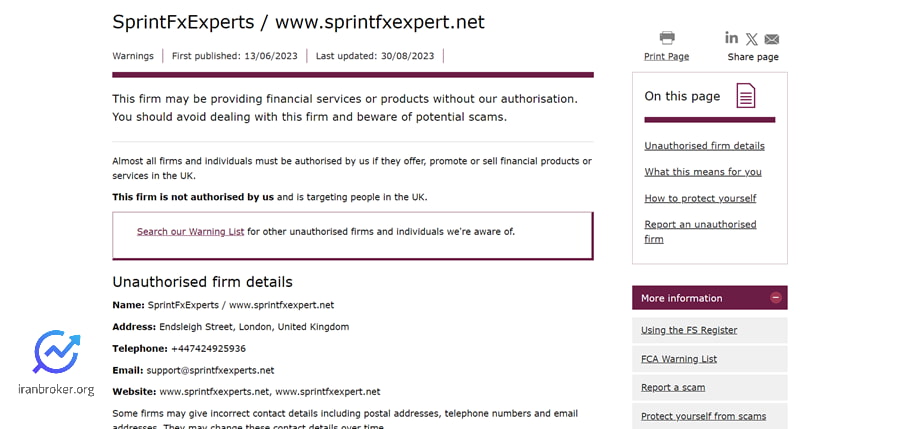Share page via LinkedIn icon

[731, 38]
